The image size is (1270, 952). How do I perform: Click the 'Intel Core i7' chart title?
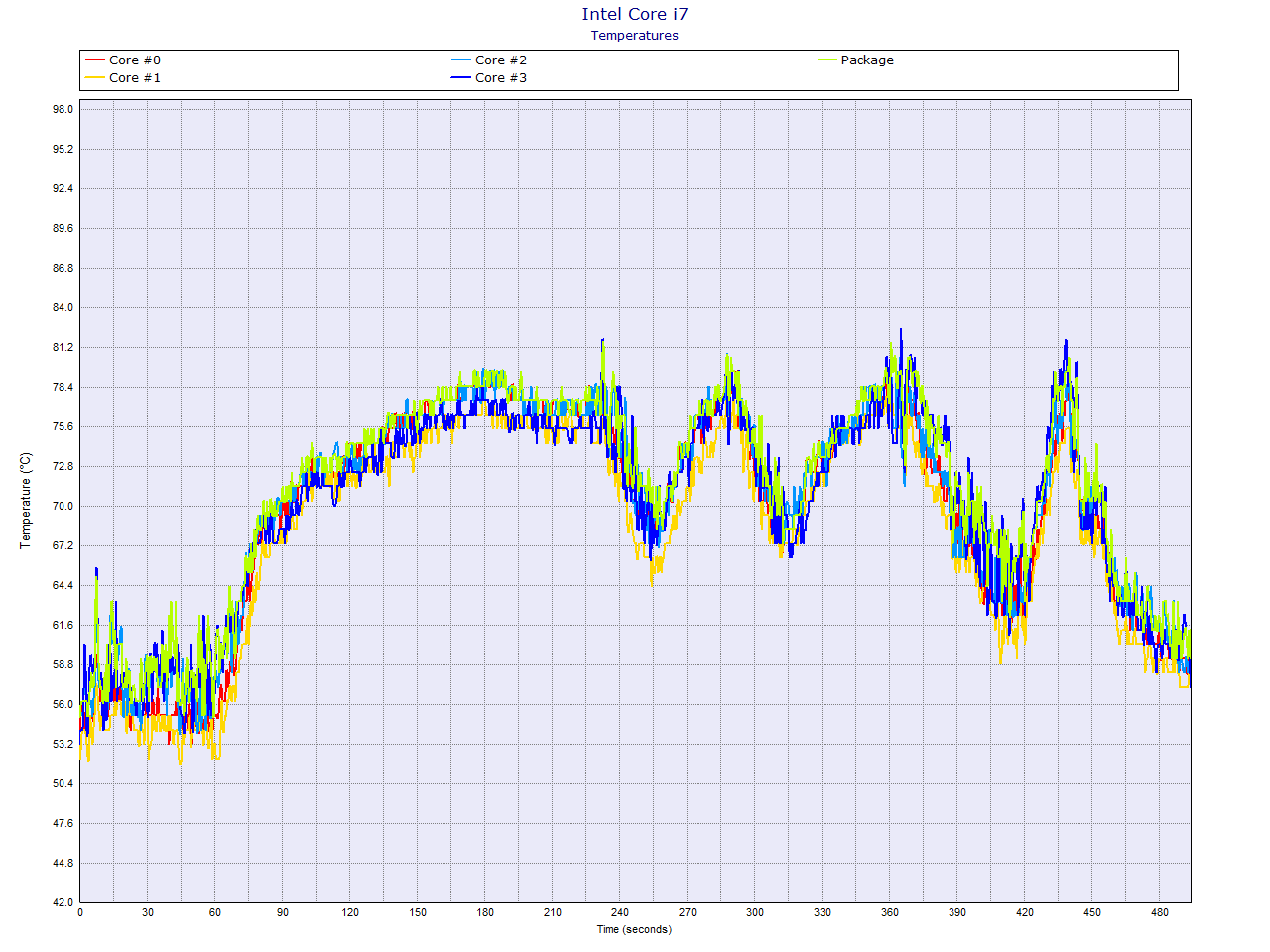point(635,14)
